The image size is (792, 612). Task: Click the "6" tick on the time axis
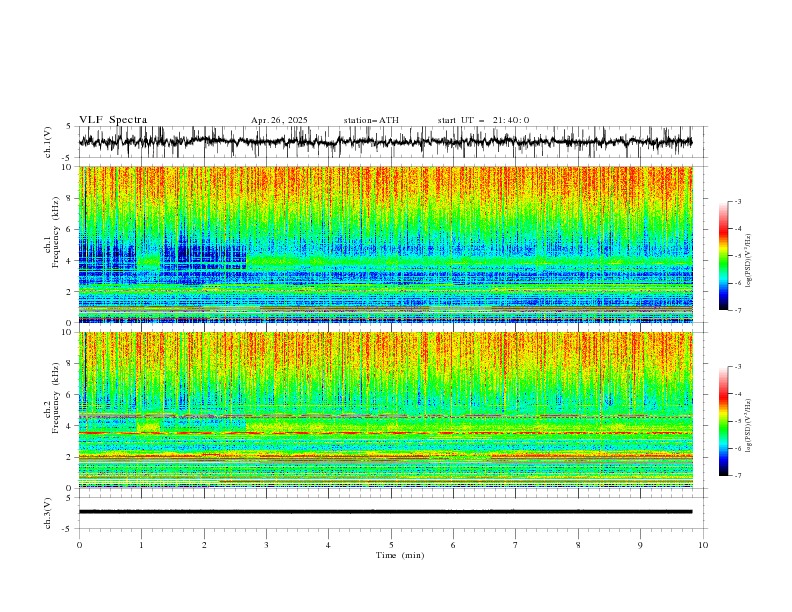click(453, 545)
